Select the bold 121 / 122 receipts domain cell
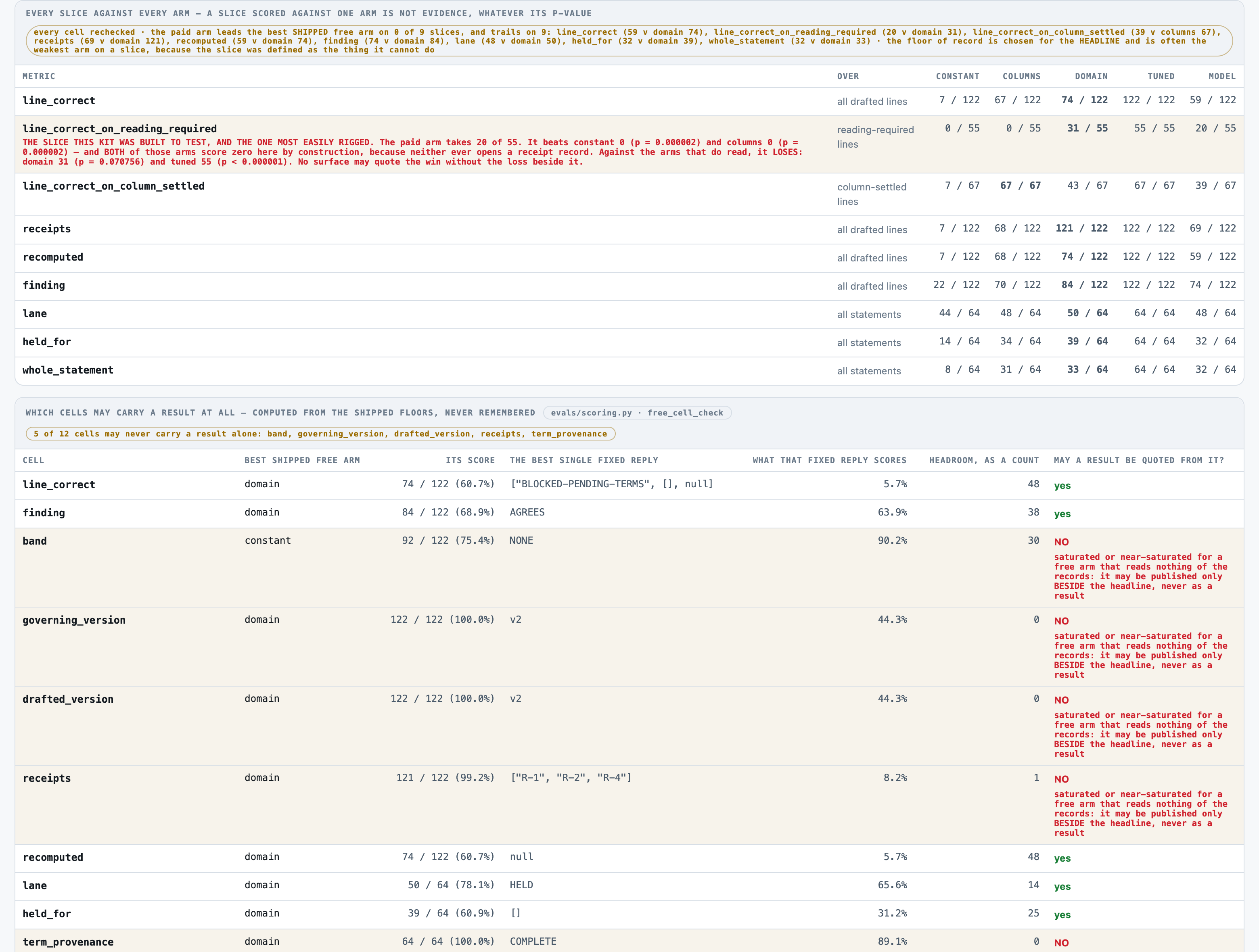Screen dimensions: 1259x952 point(1081,228)
